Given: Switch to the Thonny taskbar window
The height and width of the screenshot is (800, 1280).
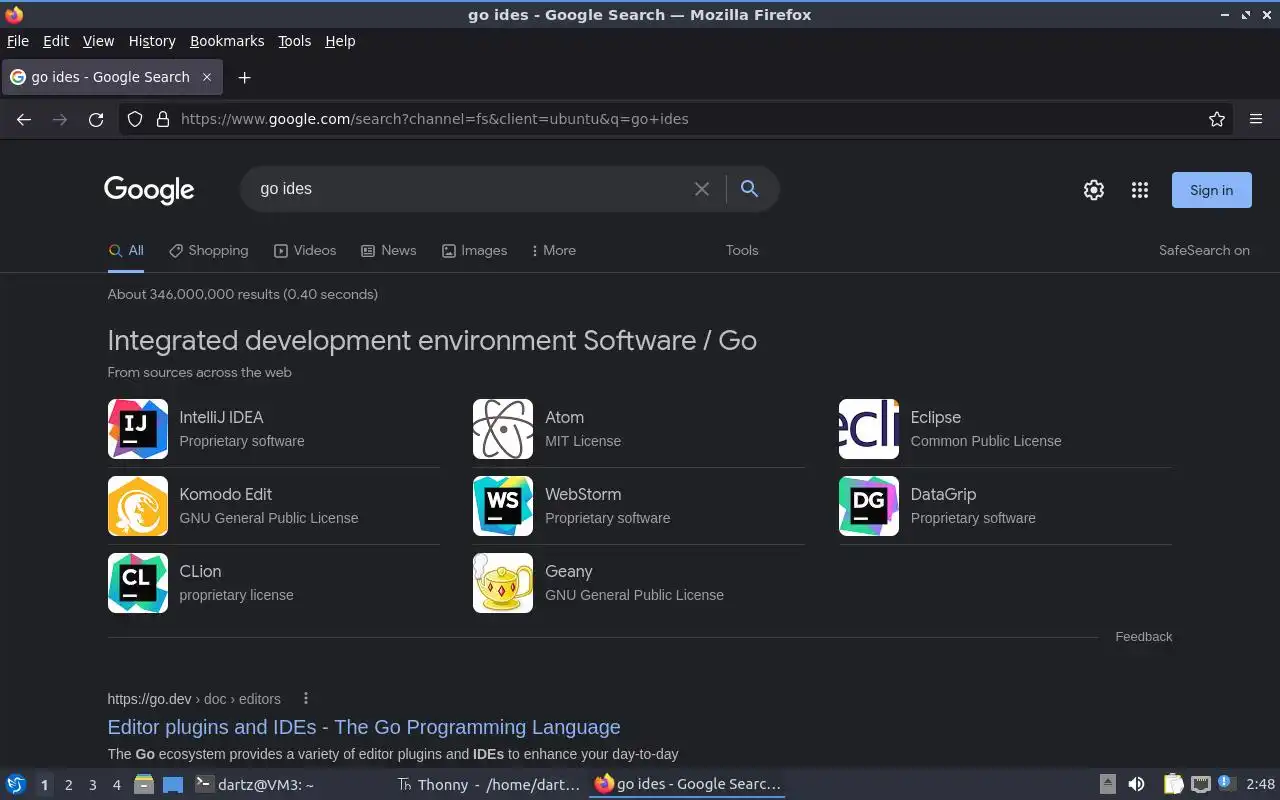Looking at the screenshot, I should tap(488, 785).
